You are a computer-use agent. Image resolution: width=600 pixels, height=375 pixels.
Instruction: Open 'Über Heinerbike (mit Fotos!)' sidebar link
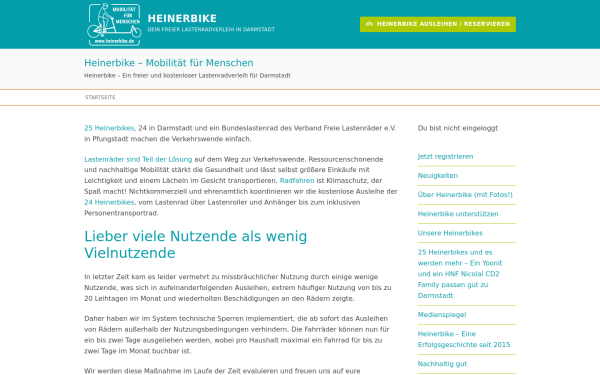tap(465, 195)
